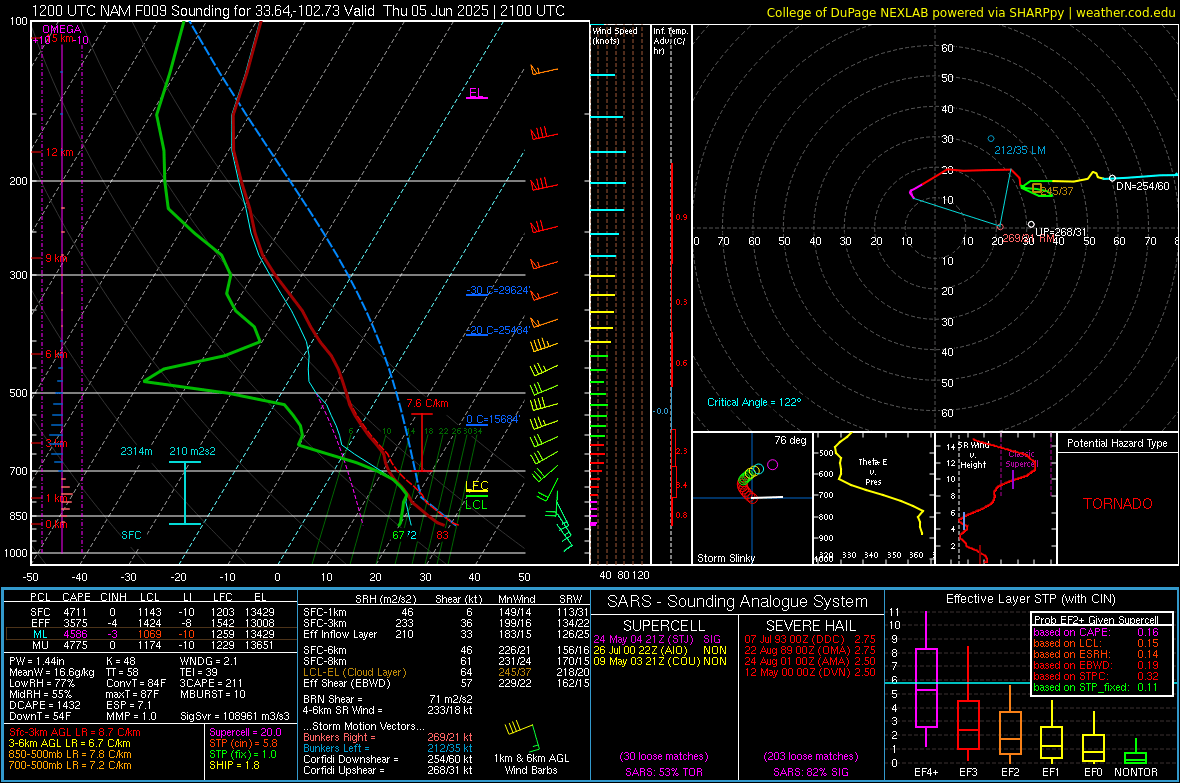Click the TORNADO hazard text
Image resolution: width=1180 pixels, height=783 pixels.
pyautogui.click(x=1118, y=504)
